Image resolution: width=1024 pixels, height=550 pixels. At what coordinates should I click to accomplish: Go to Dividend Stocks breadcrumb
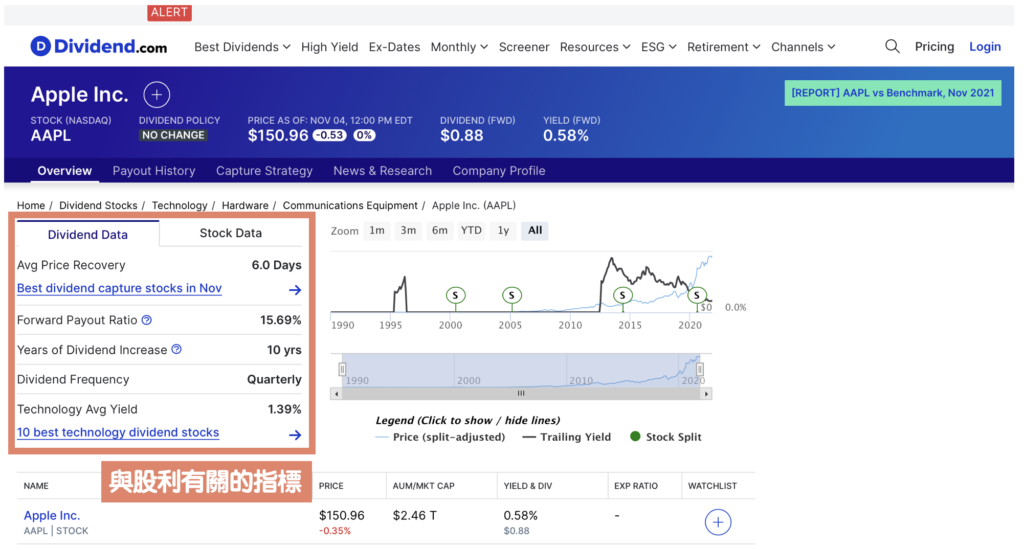point(98,205)
